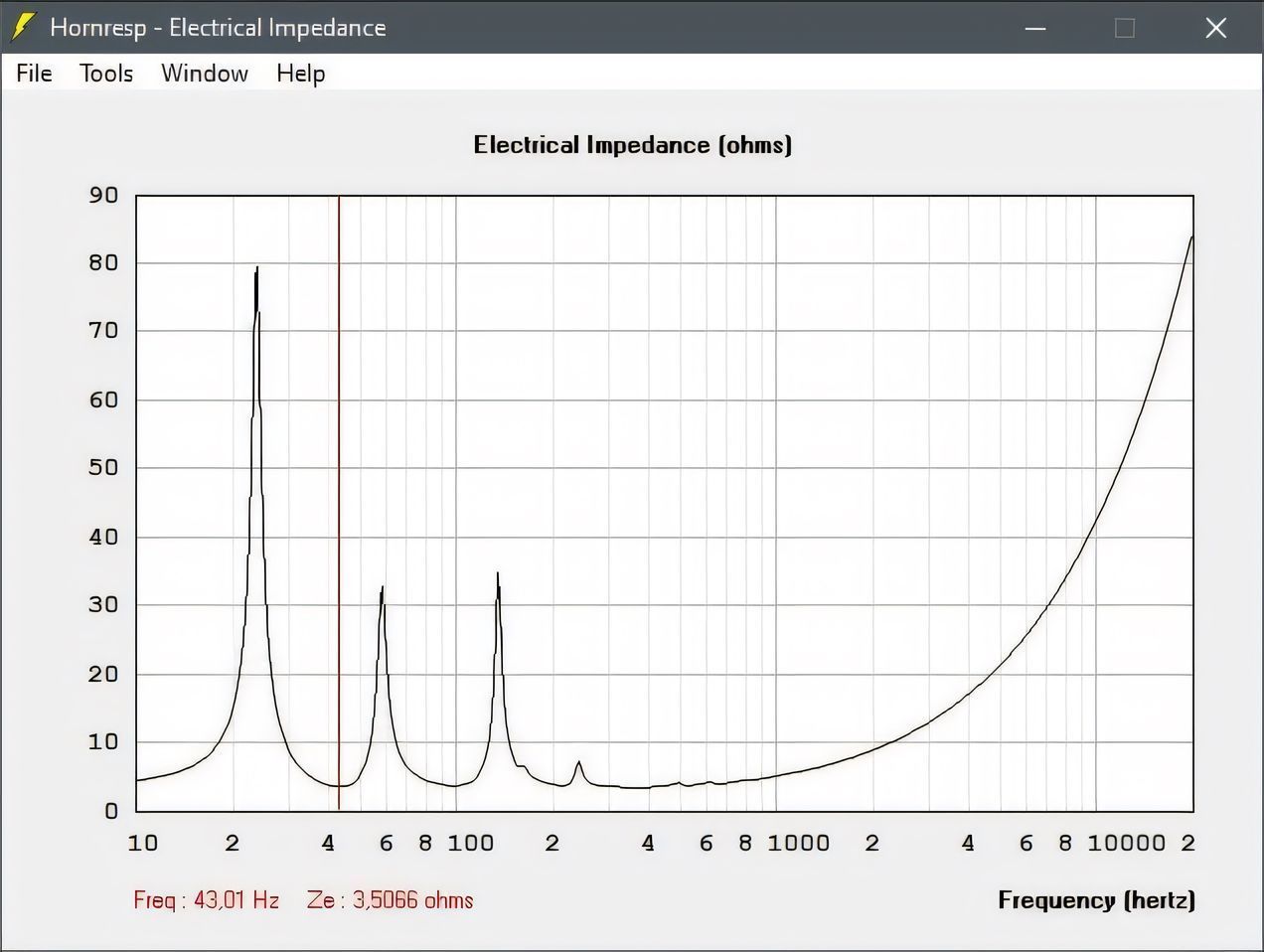Click the second impedance peak just below 60 Hz
The height and width of the screenshot is (952, 1264).
(382, 590)
